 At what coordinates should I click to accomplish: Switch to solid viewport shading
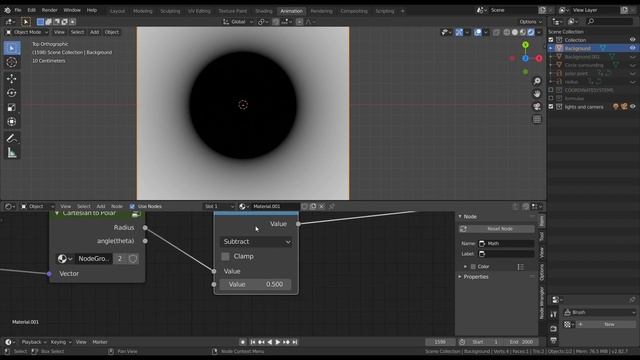[x=515, y=32]
